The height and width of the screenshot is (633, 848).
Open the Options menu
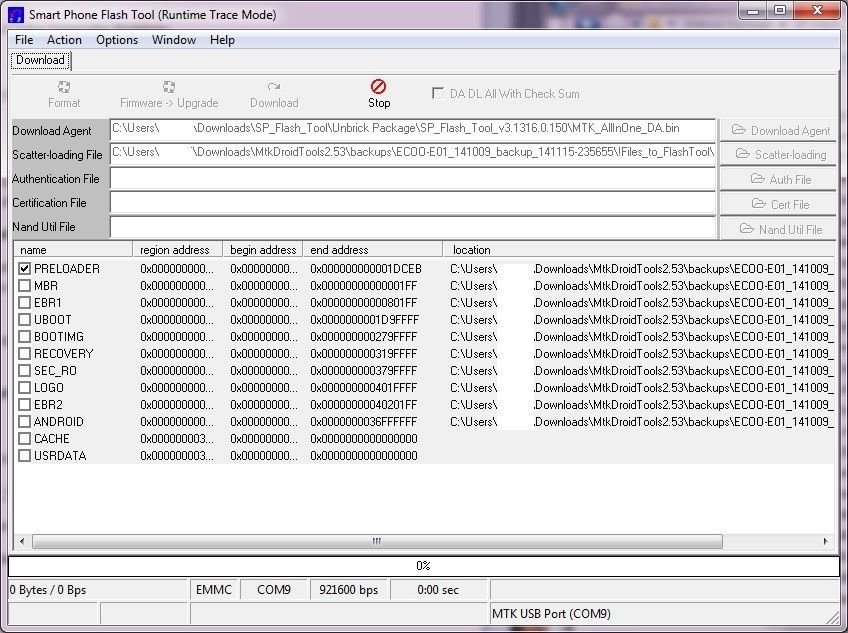click(x=117, y=40)
